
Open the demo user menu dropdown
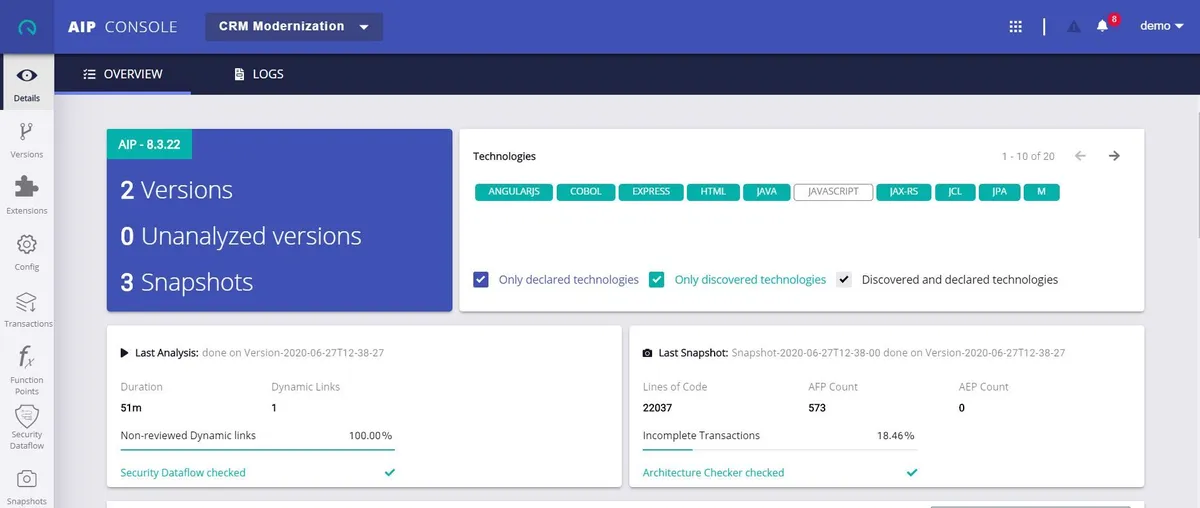coord(1162,26)
